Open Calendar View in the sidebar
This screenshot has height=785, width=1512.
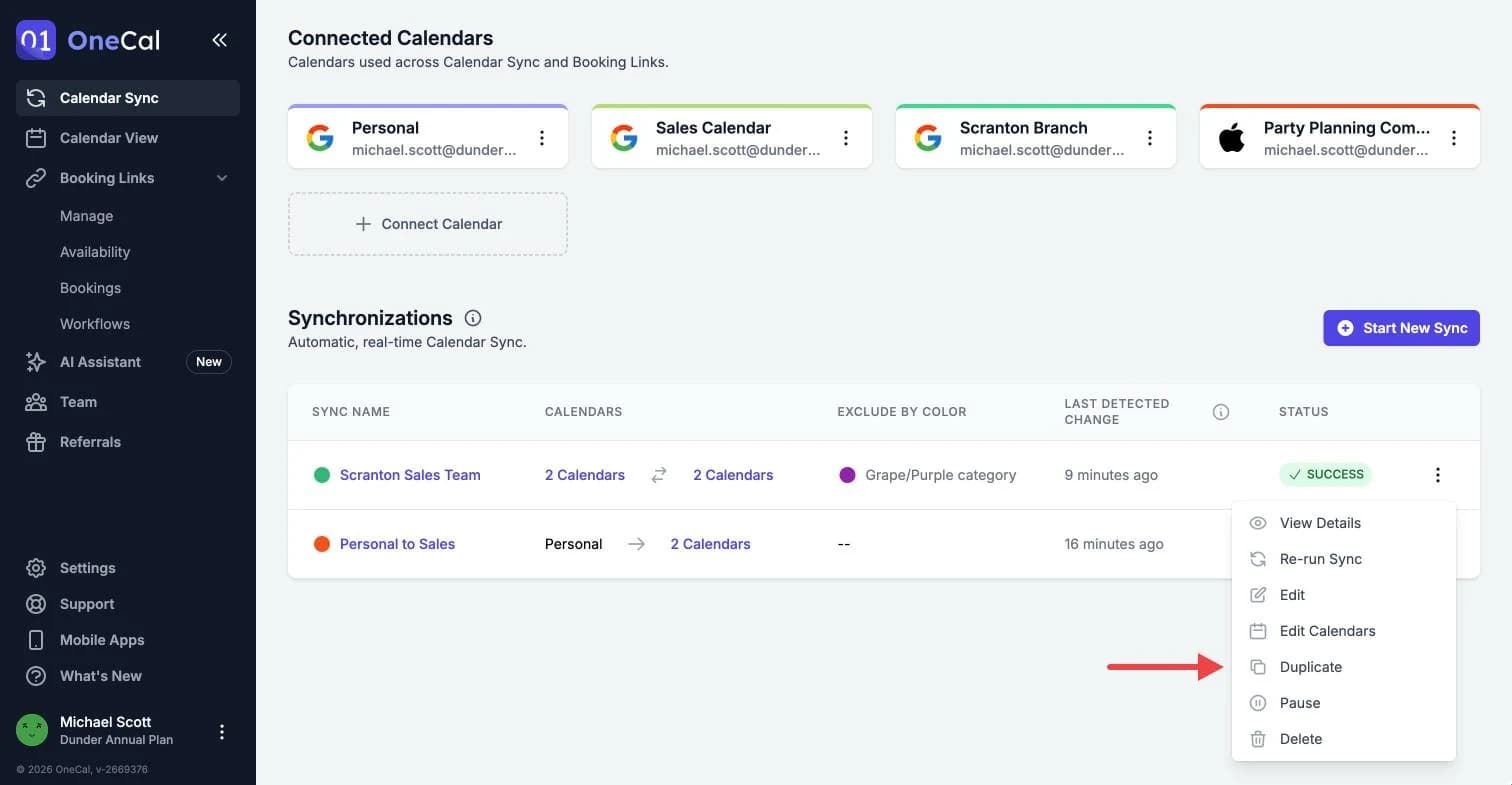[x=128, y=138]
